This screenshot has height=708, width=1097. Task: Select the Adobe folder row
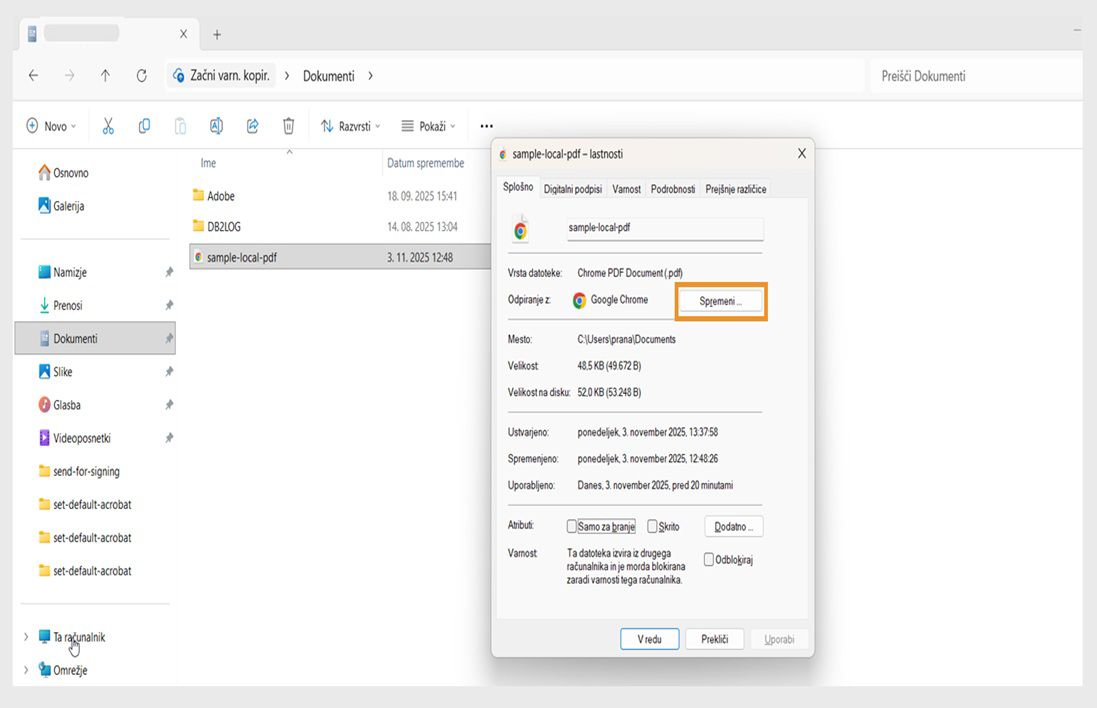point(341,196)
